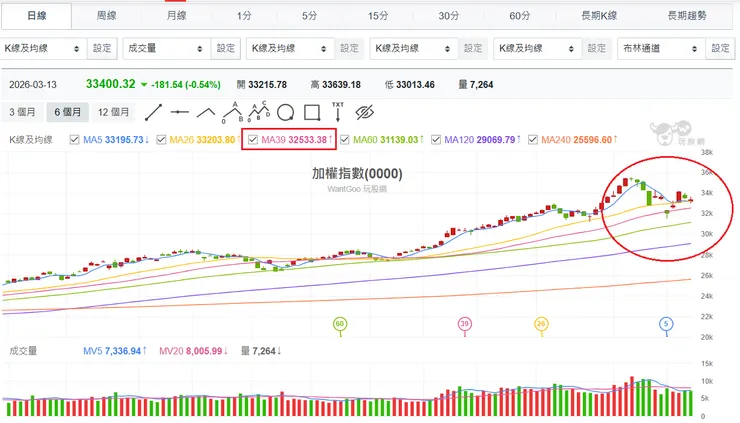This screenshot has width=740, height=423.
Task: Open the fourth indicator dropdown labeled K線及均線
Action: pyautogui.click(x=414, y=48)
